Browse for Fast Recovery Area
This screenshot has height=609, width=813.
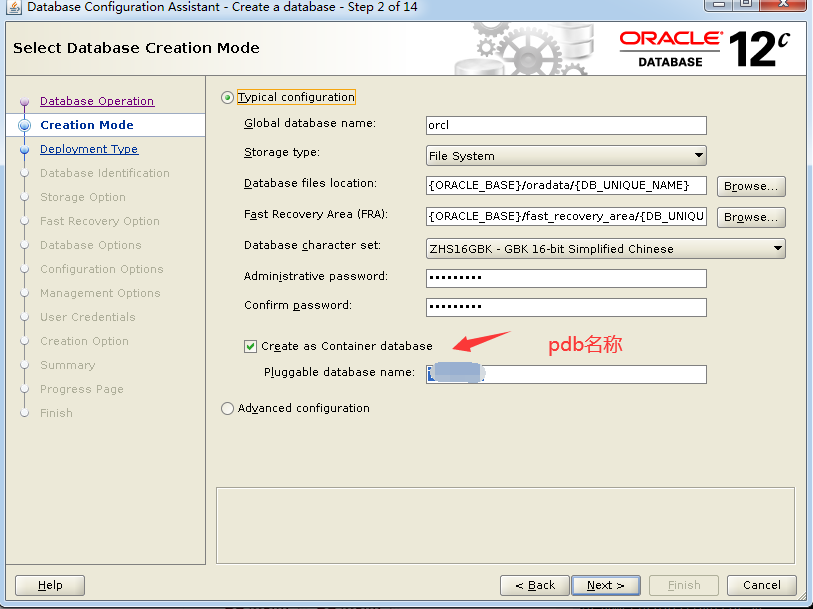tap(751, 217)
